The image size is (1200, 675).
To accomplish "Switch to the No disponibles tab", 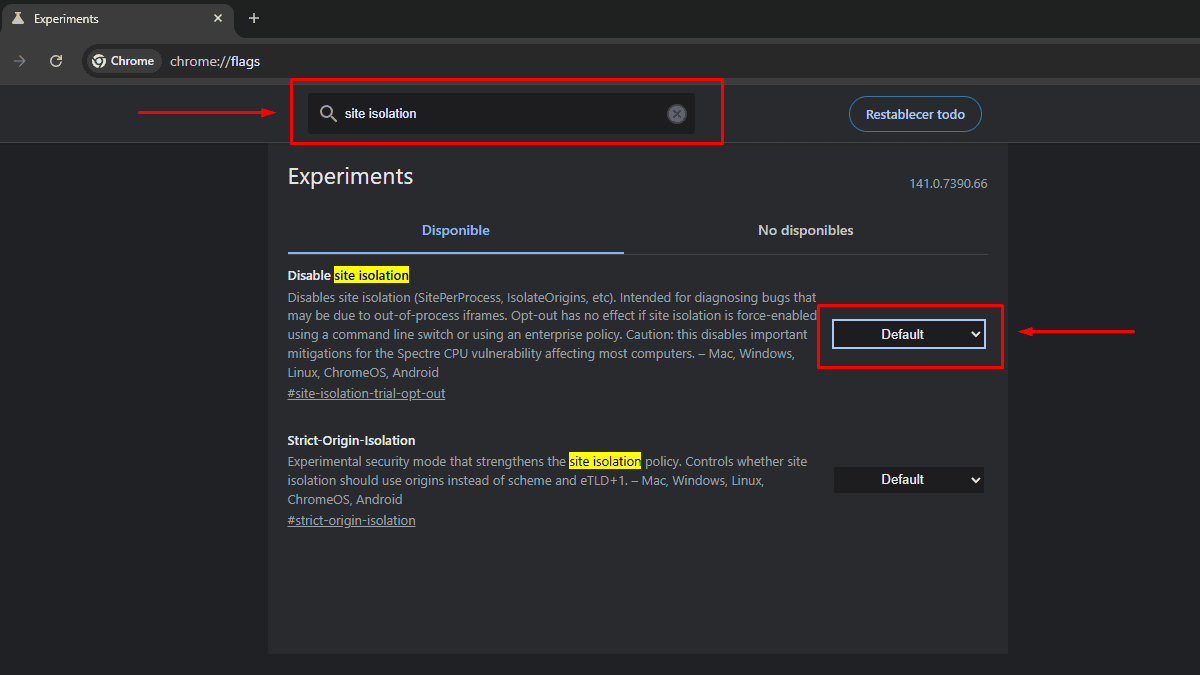I will pyautogui.click(x=805, y=231).
